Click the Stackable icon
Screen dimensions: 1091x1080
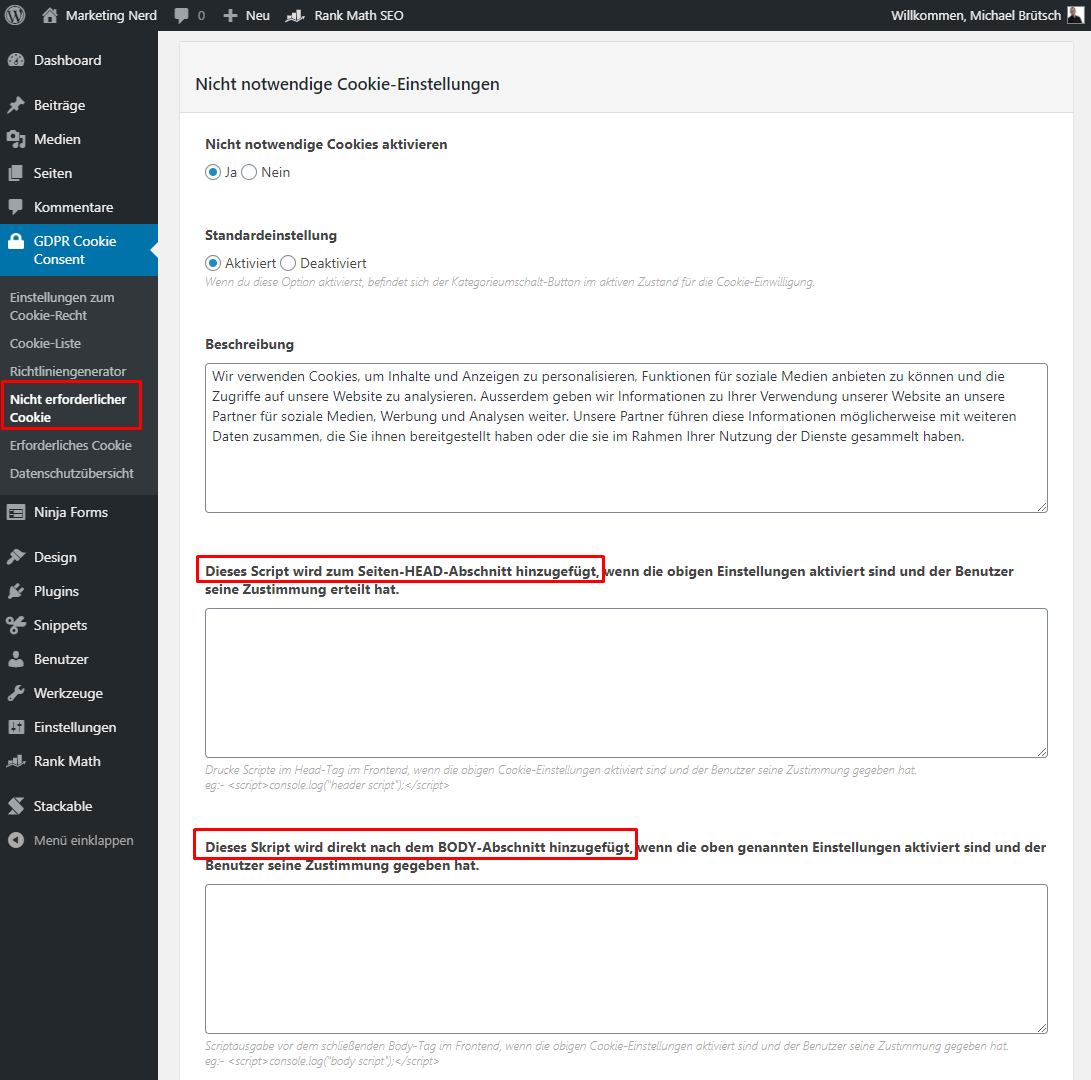(16, 807)
